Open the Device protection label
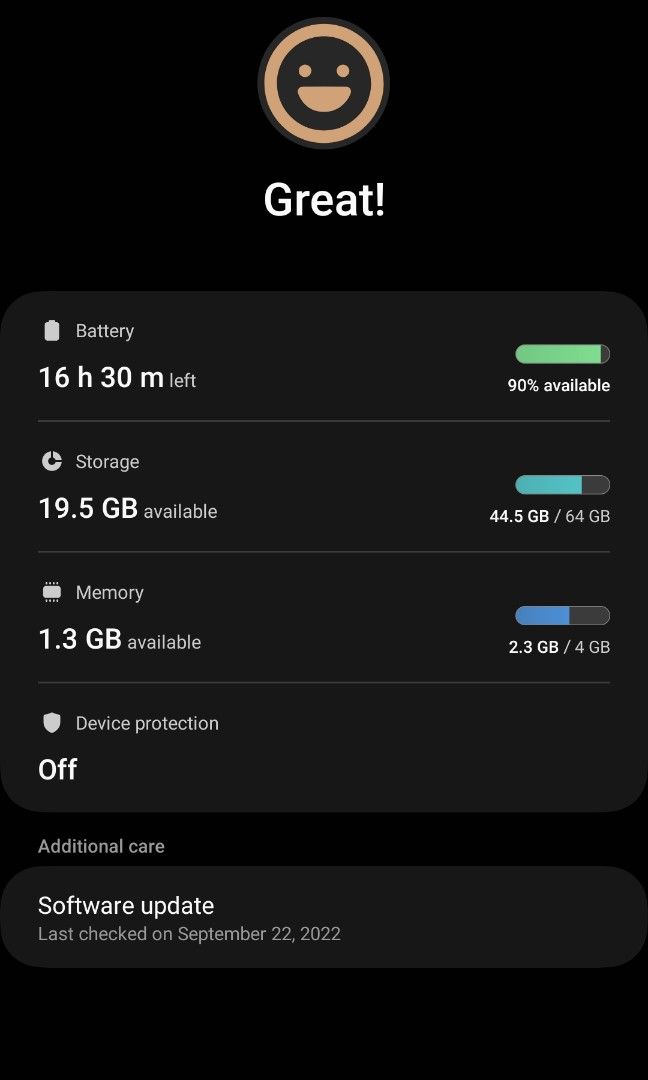This screenshot has height=1080, width=648. 147,723
